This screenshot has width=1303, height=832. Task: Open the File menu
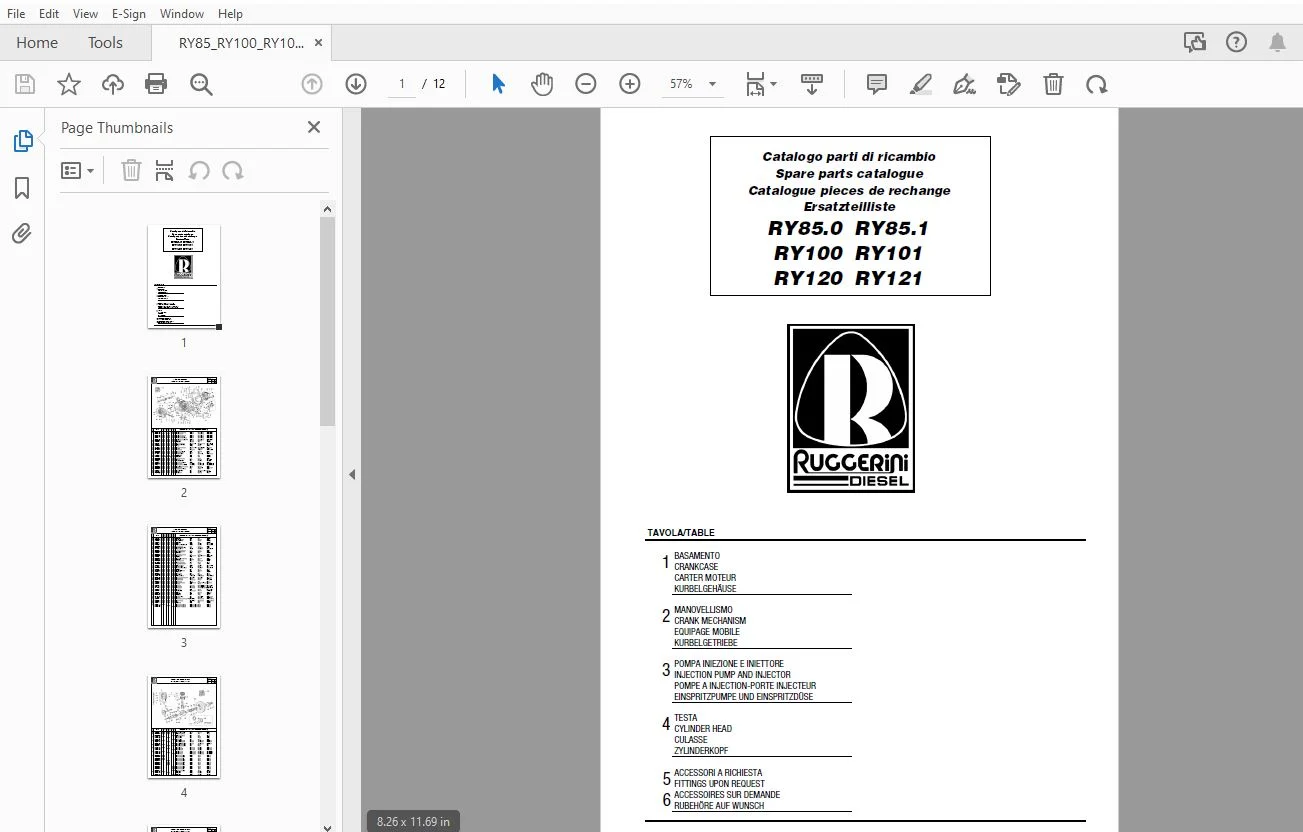coord(16,14)
